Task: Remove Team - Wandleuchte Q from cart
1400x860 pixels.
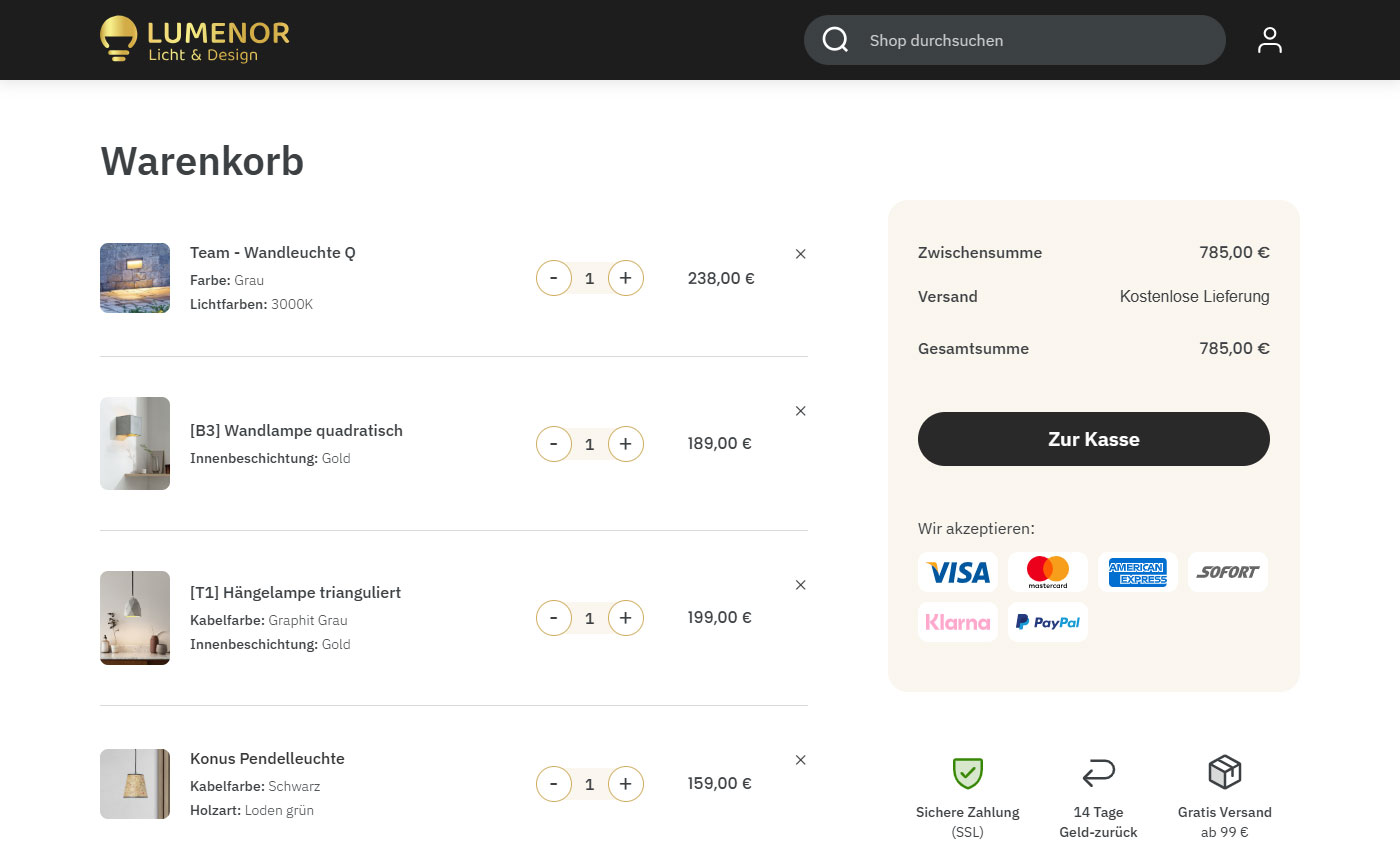Action: click(800, 254)
